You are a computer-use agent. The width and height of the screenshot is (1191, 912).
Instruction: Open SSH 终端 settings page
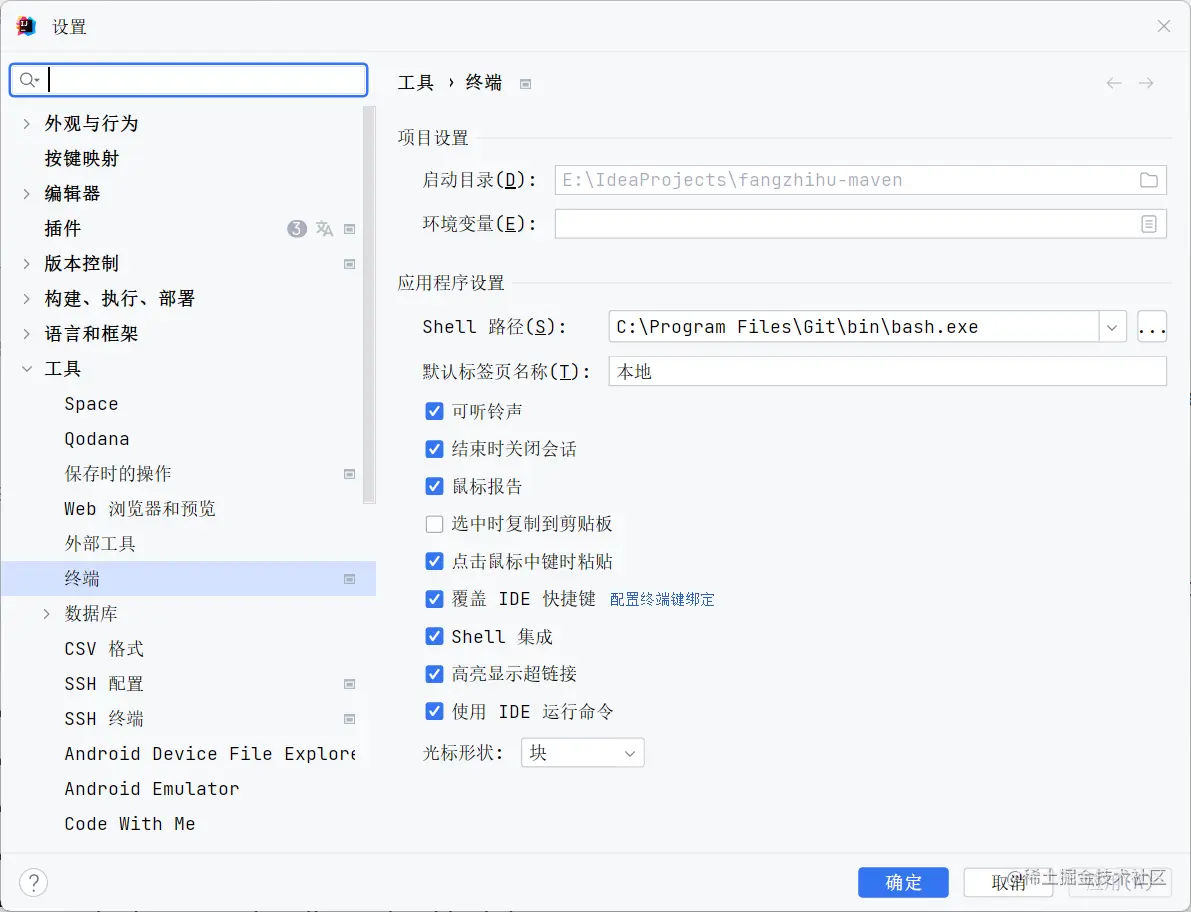coord(104,719)
